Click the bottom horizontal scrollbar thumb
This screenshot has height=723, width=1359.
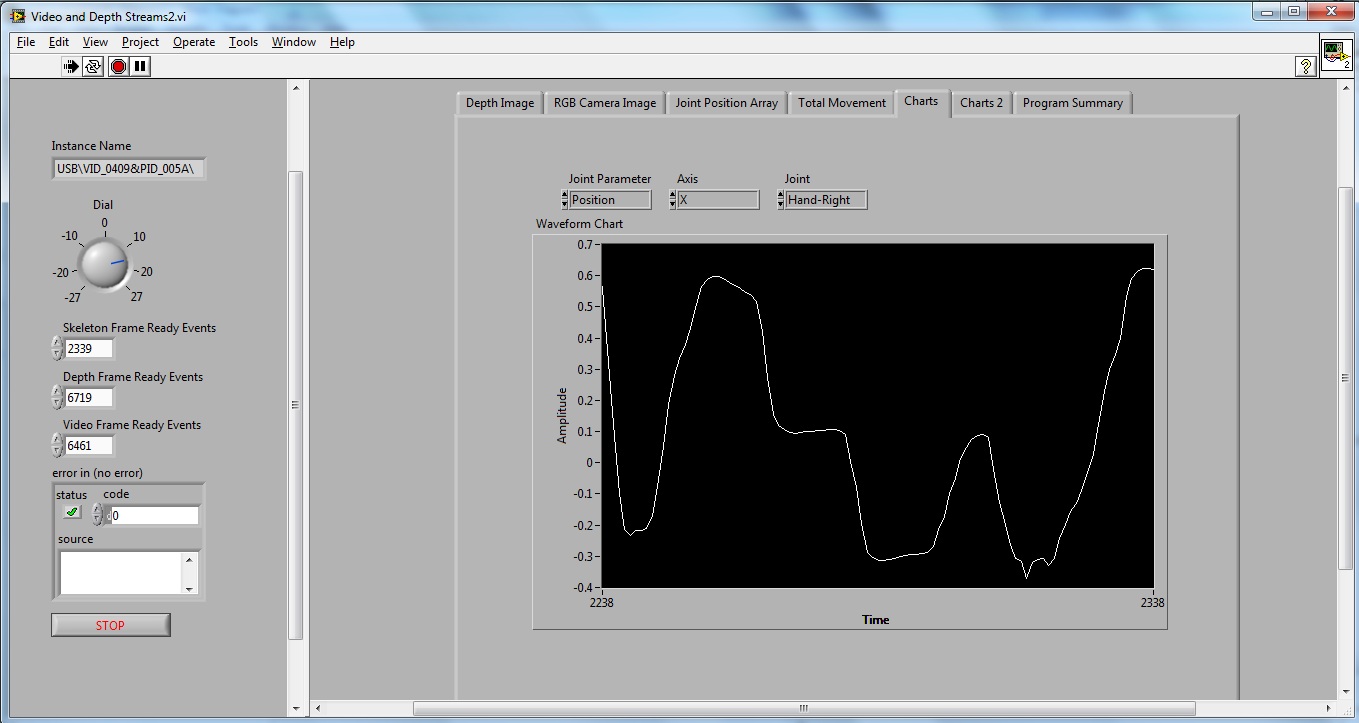[x=804, y=709]
